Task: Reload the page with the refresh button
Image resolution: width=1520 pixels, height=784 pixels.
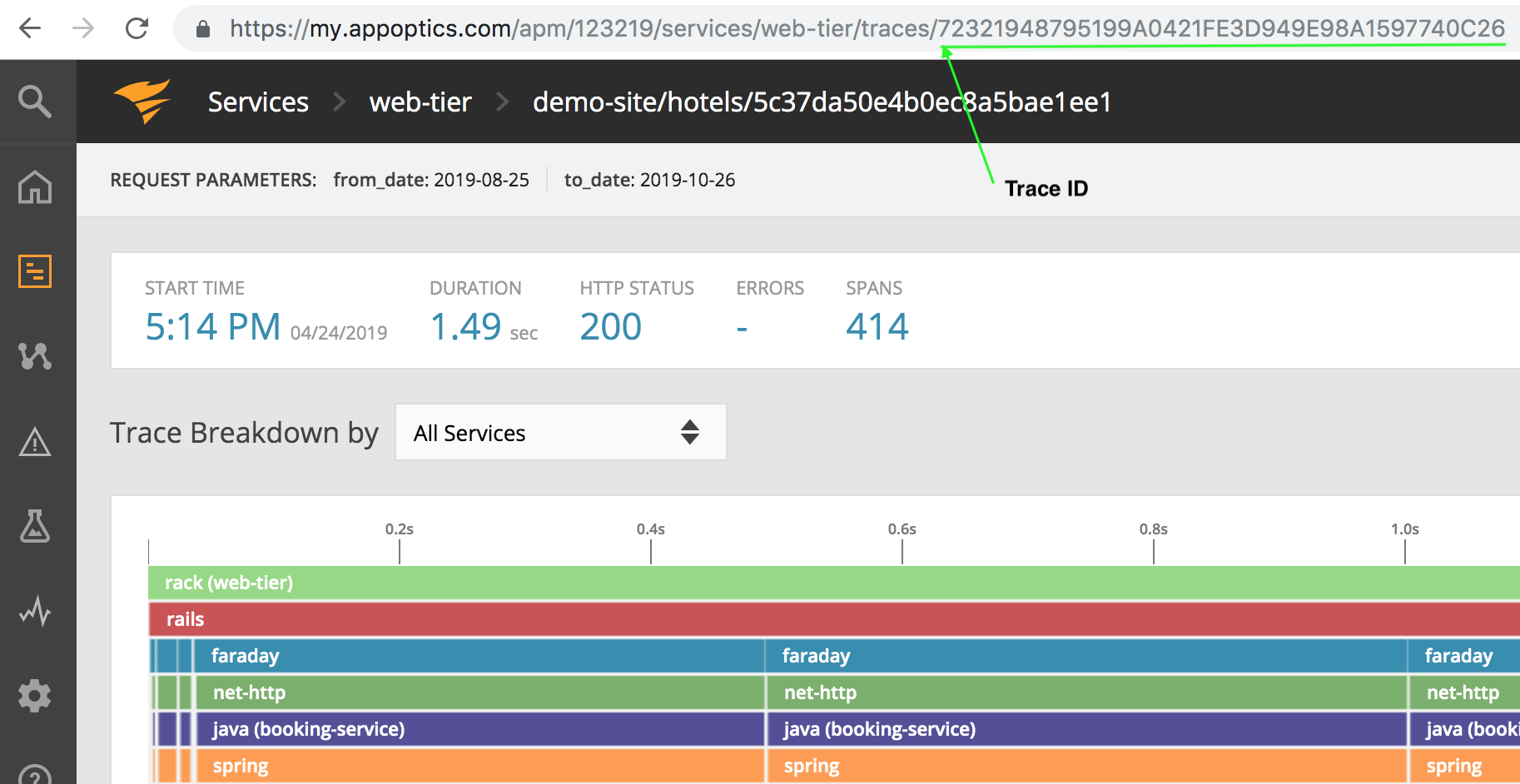Action: pyautogui.click(x=137, y=27)
